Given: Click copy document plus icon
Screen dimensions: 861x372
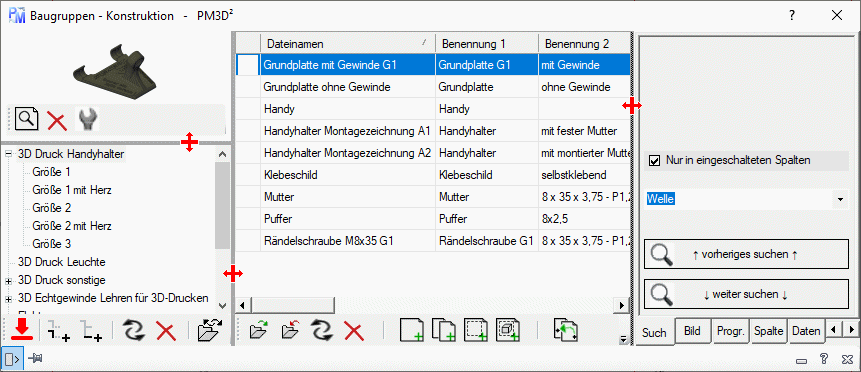Looking at the screenshot, I should coord(444,330).
